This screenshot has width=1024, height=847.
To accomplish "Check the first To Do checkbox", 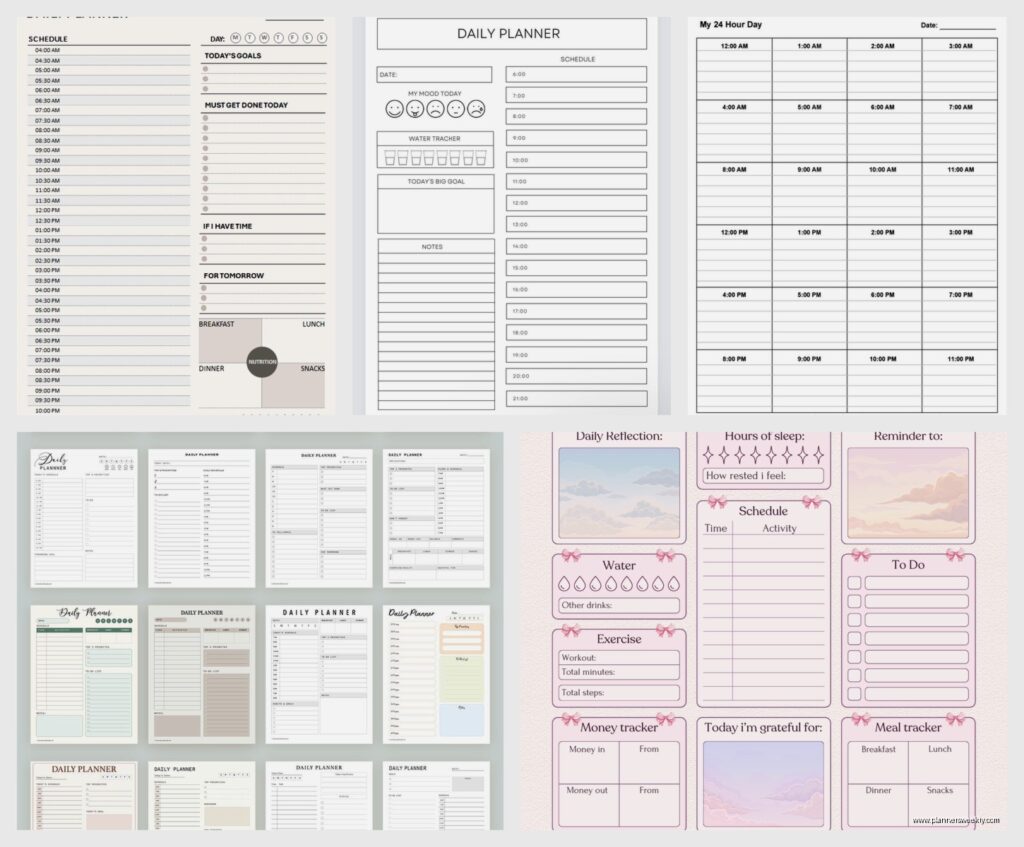I will pyautogui.click(x=854, y=583).
